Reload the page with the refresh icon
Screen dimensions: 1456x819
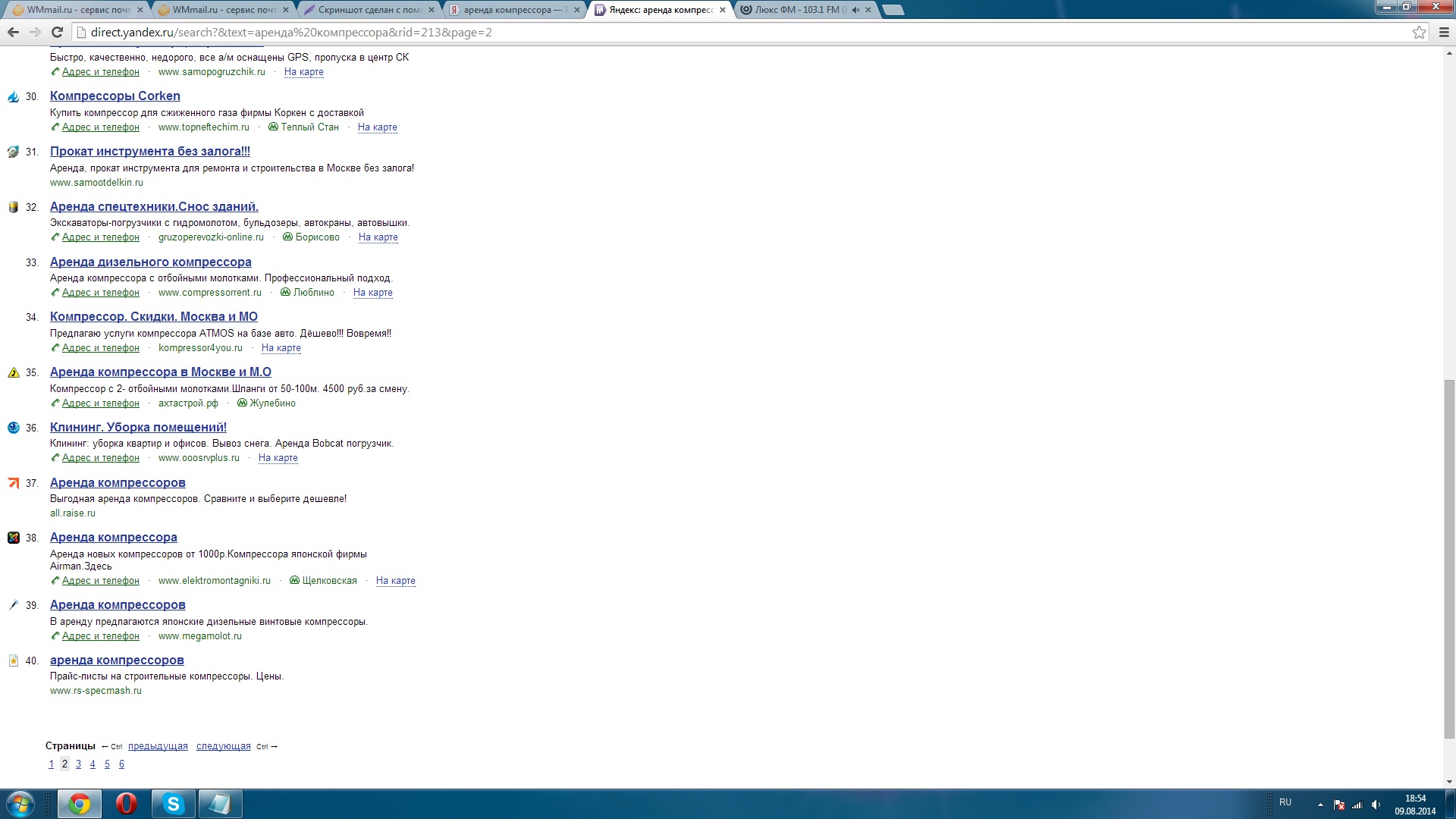tap(57, 32)
